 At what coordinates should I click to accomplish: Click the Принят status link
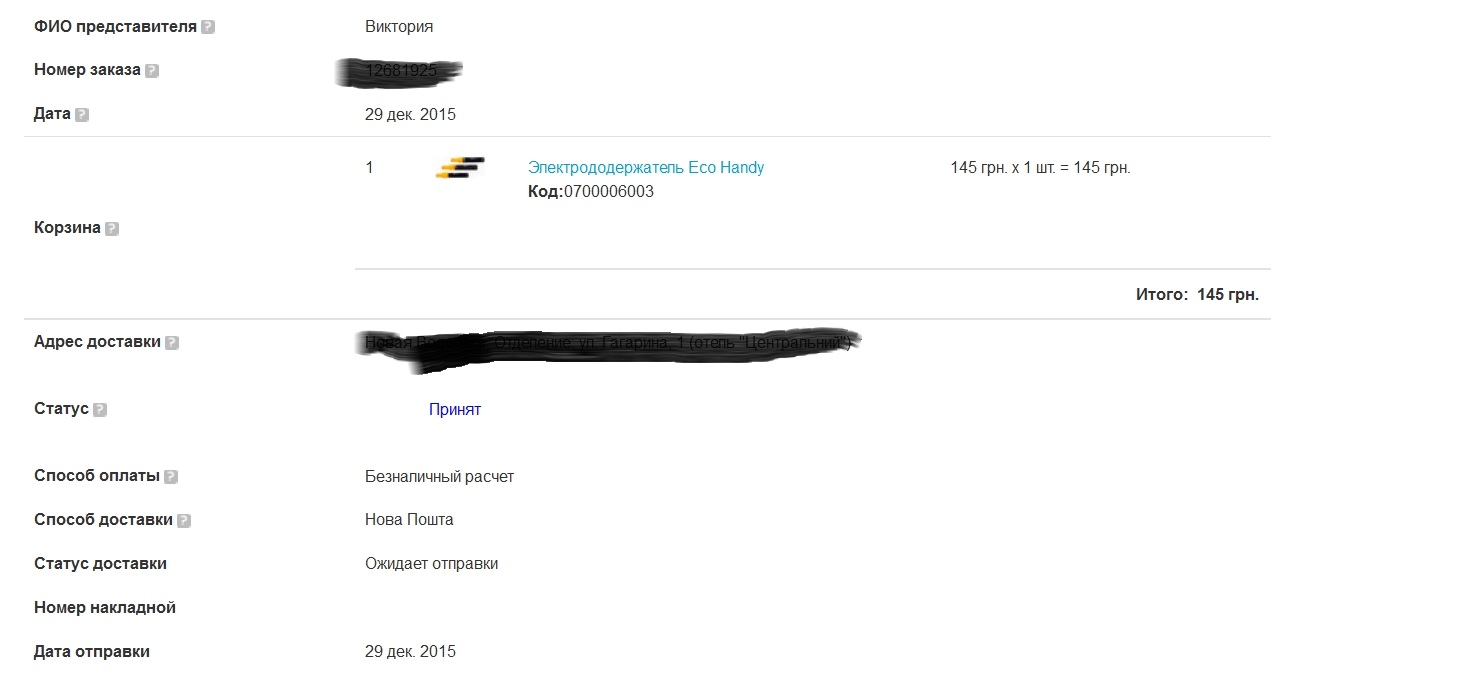[455, 409]
